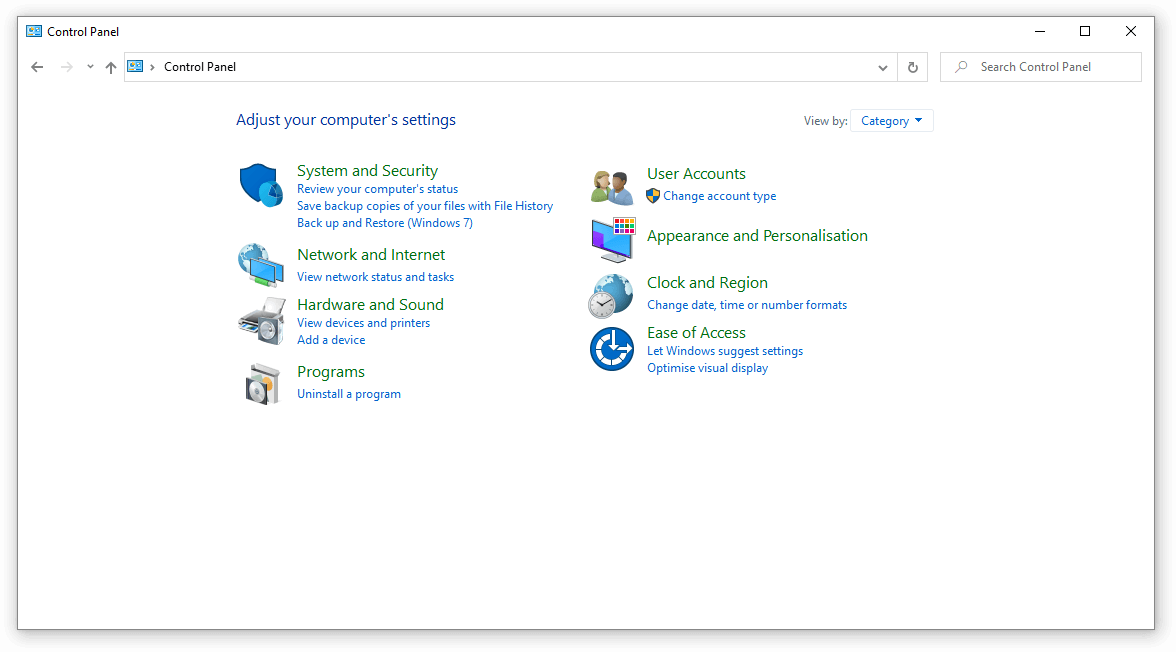
Task: Open recent locations dropdown beside Forward
Action: click(90, 67)
